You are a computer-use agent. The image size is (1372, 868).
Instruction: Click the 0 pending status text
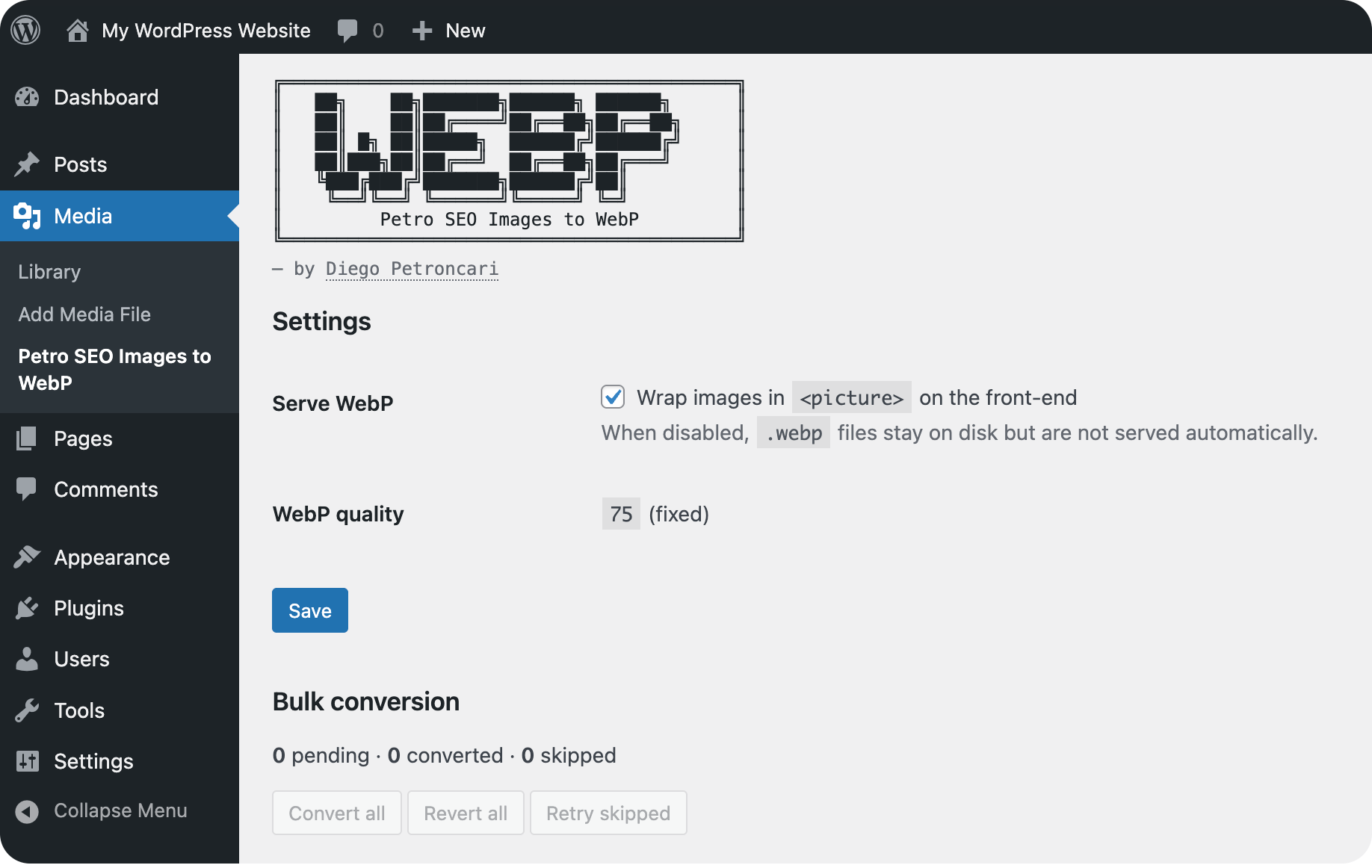click(321, 755)
